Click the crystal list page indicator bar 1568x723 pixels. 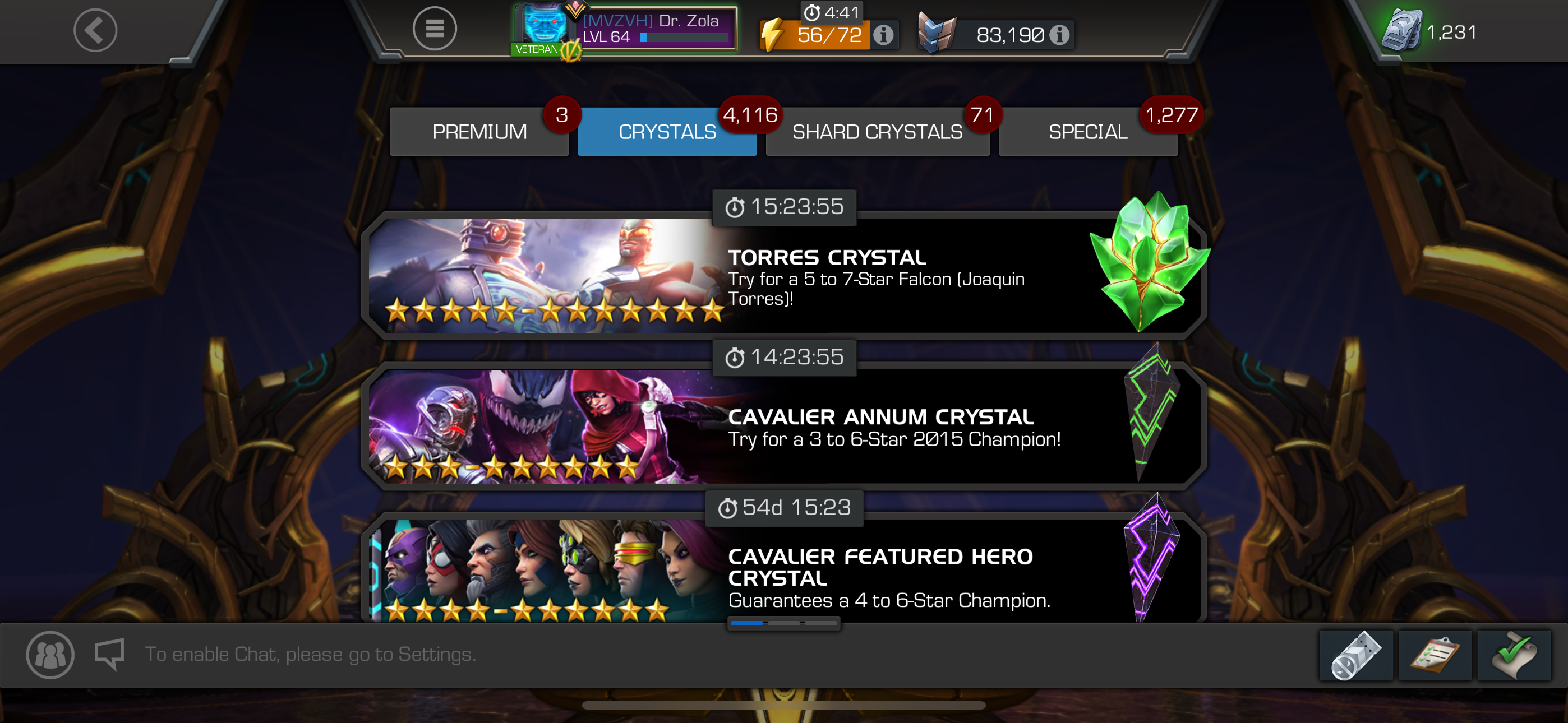[x=783, y=623]
